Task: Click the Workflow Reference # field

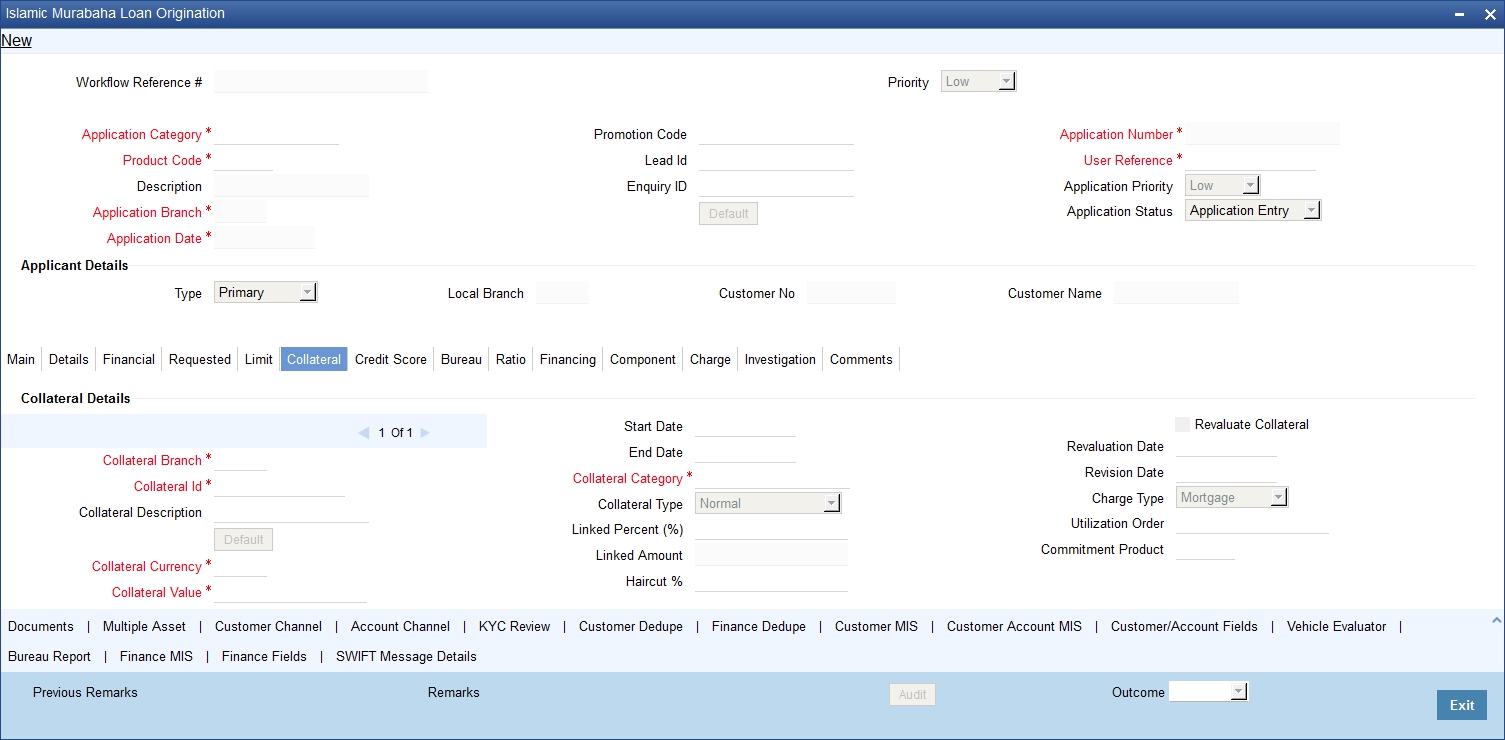Action: point(321,82)
